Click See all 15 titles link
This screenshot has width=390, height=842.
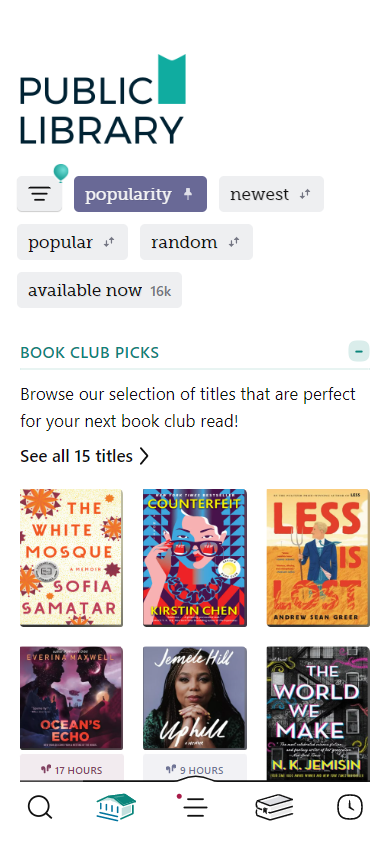84,456
